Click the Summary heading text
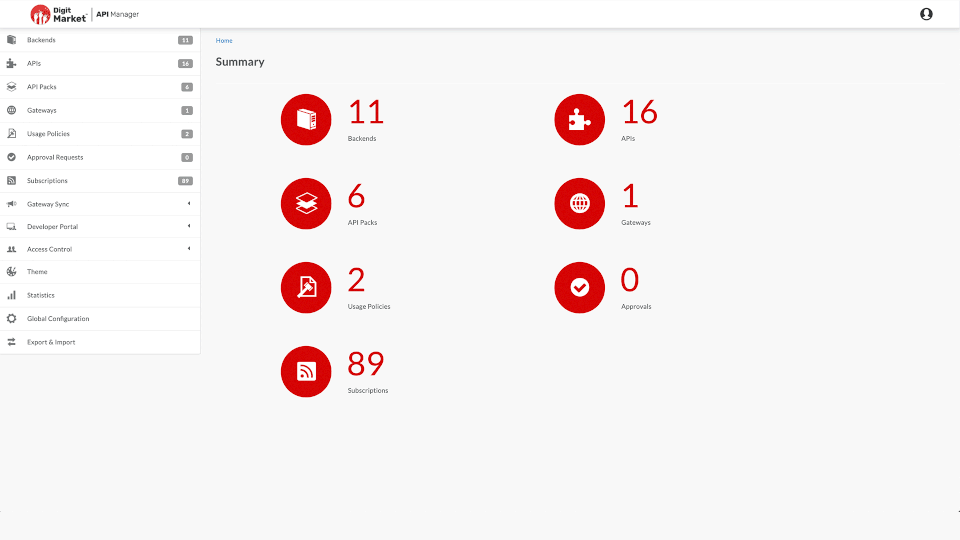Screen dimensions: 960x540 [x=240, y=62]
